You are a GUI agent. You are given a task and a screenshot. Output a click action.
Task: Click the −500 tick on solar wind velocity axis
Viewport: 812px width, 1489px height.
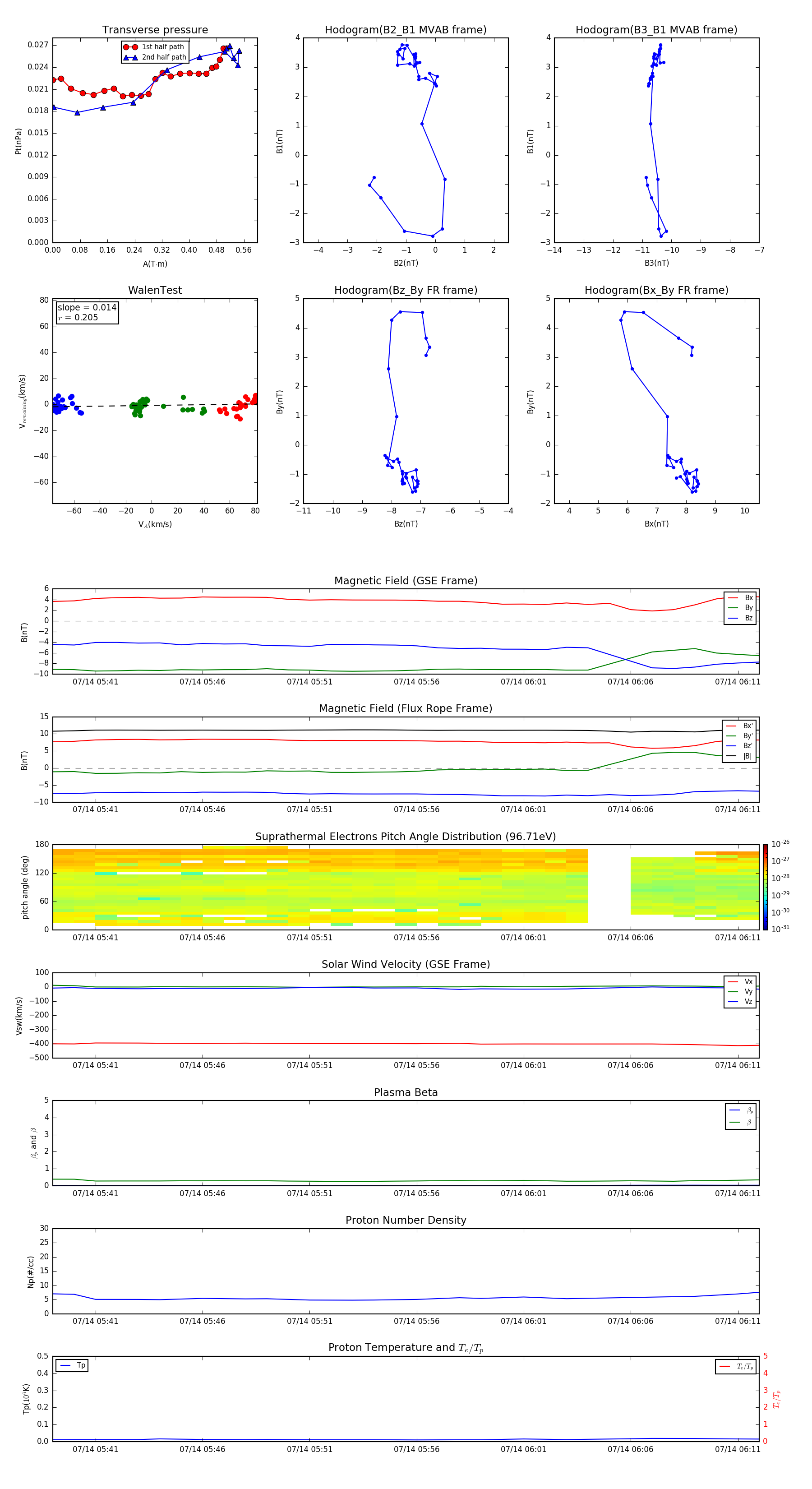(40, 1058)
